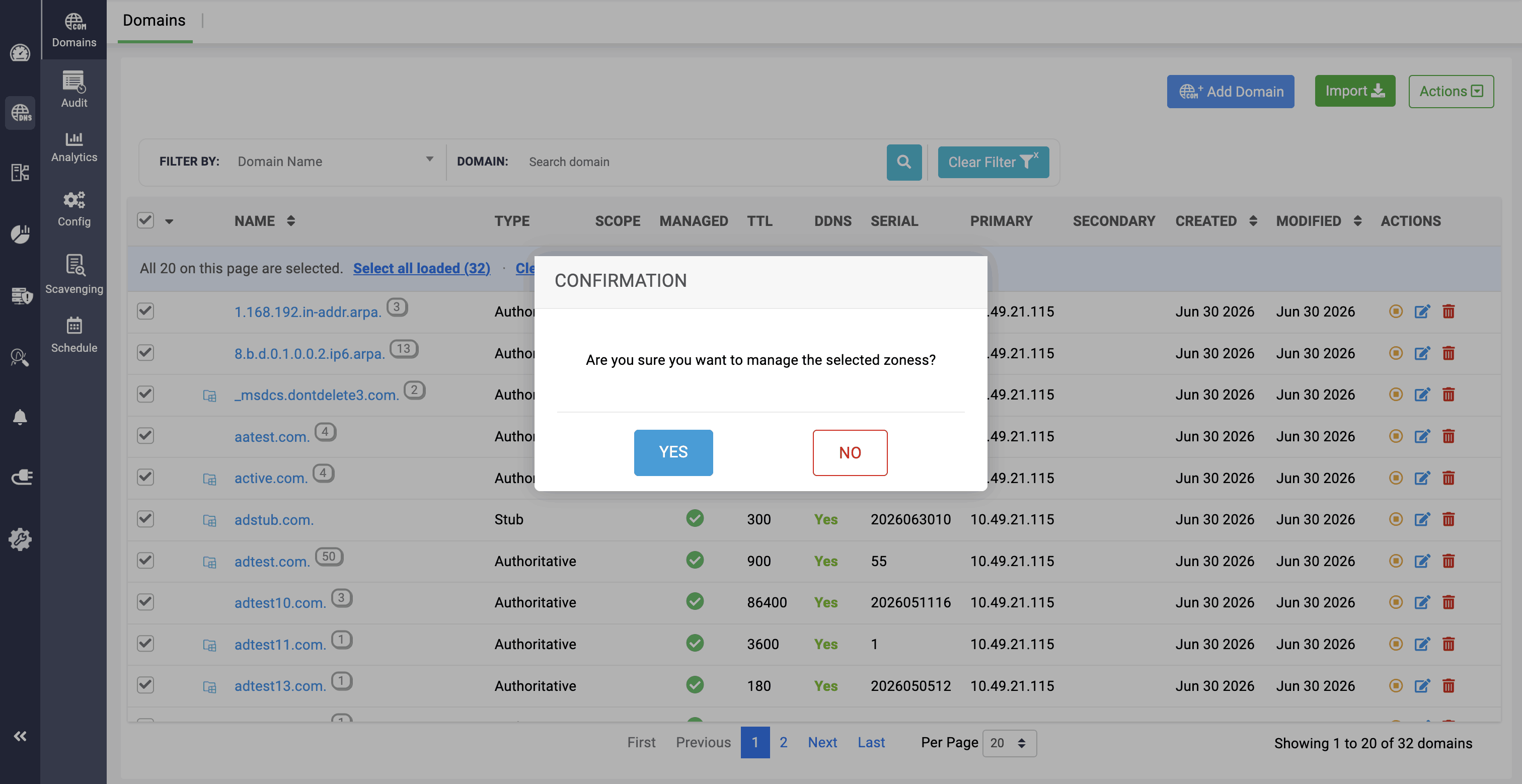Switch to the Domains tab header
This screenshot has height=784, width=1522.
tap(154, 21)
